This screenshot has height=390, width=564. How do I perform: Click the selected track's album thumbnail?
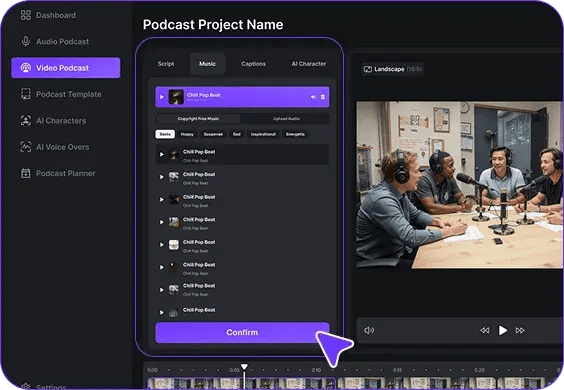[x=176, y=97]
